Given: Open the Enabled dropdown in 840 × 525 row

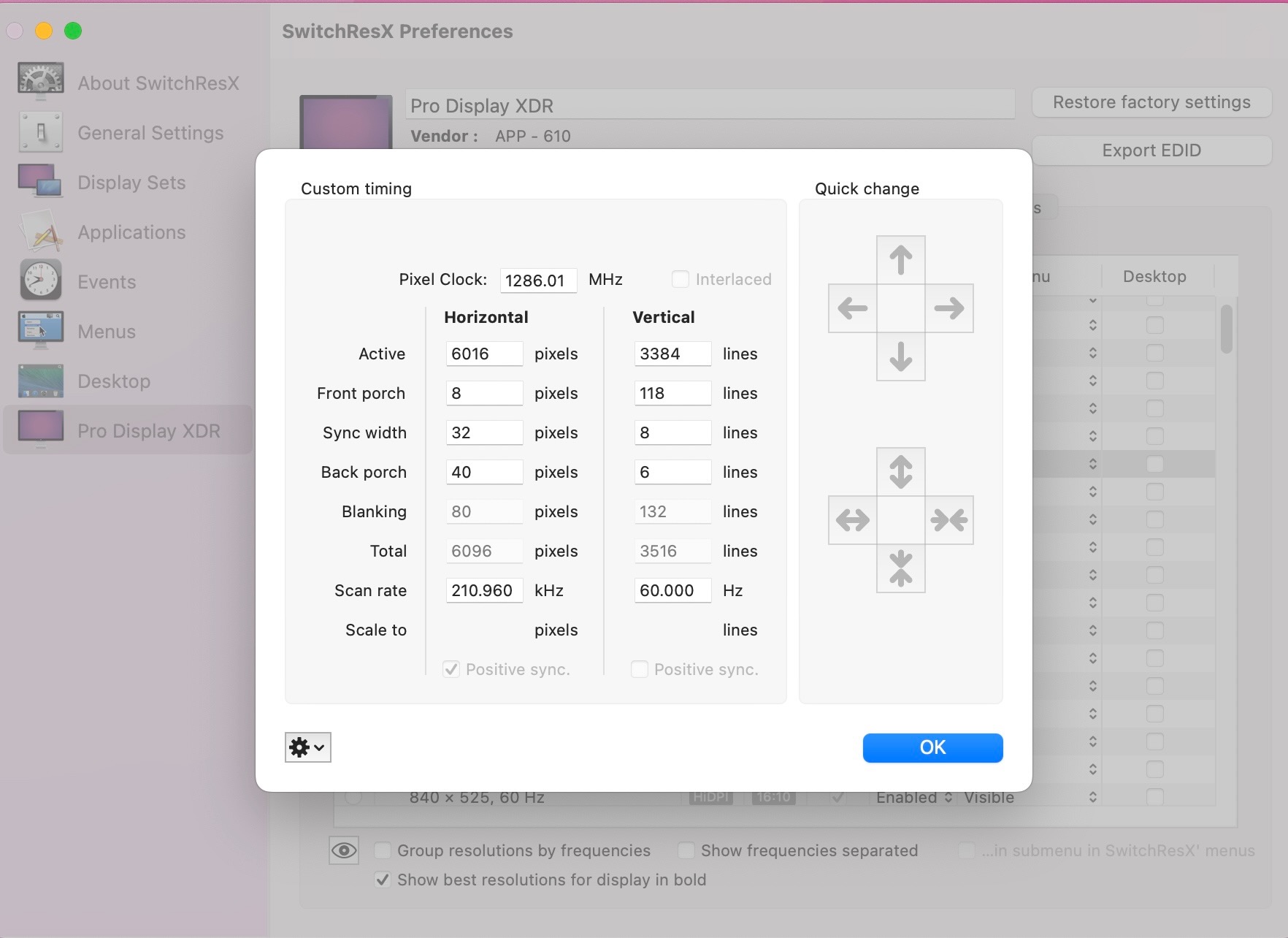Looking at the screenshot, I should [914, 797].
